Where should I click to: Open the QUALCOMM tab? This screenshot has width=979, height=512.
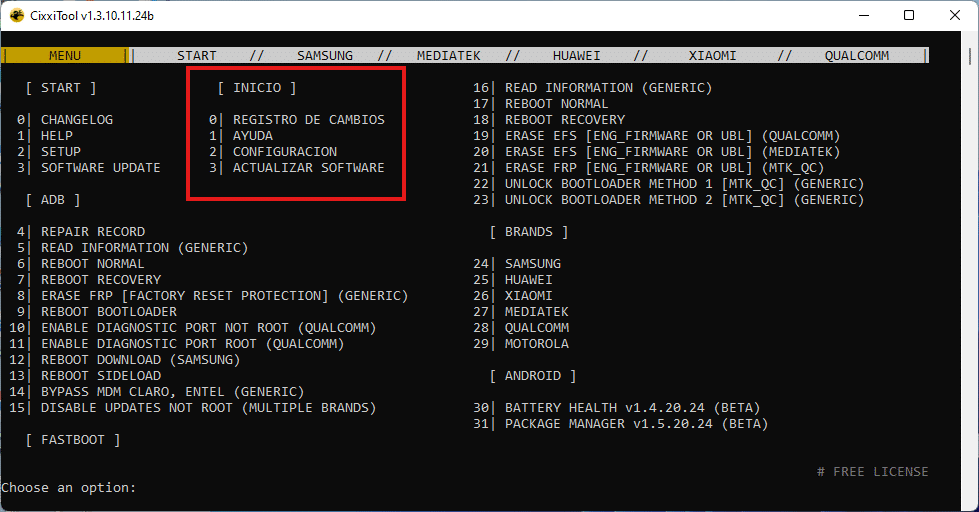(856, 56)
